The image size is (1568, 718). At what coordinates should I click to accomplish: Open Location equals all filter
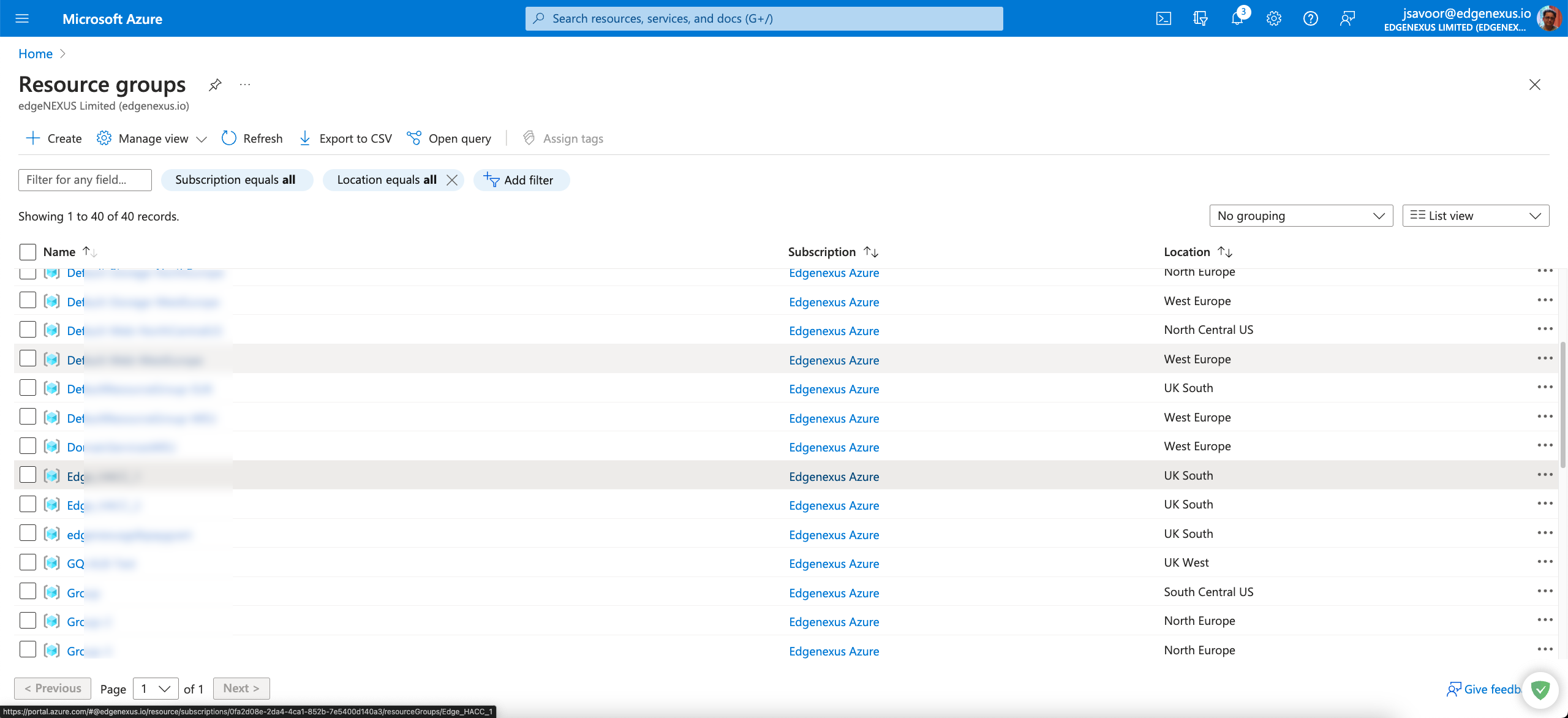[386, 180]
